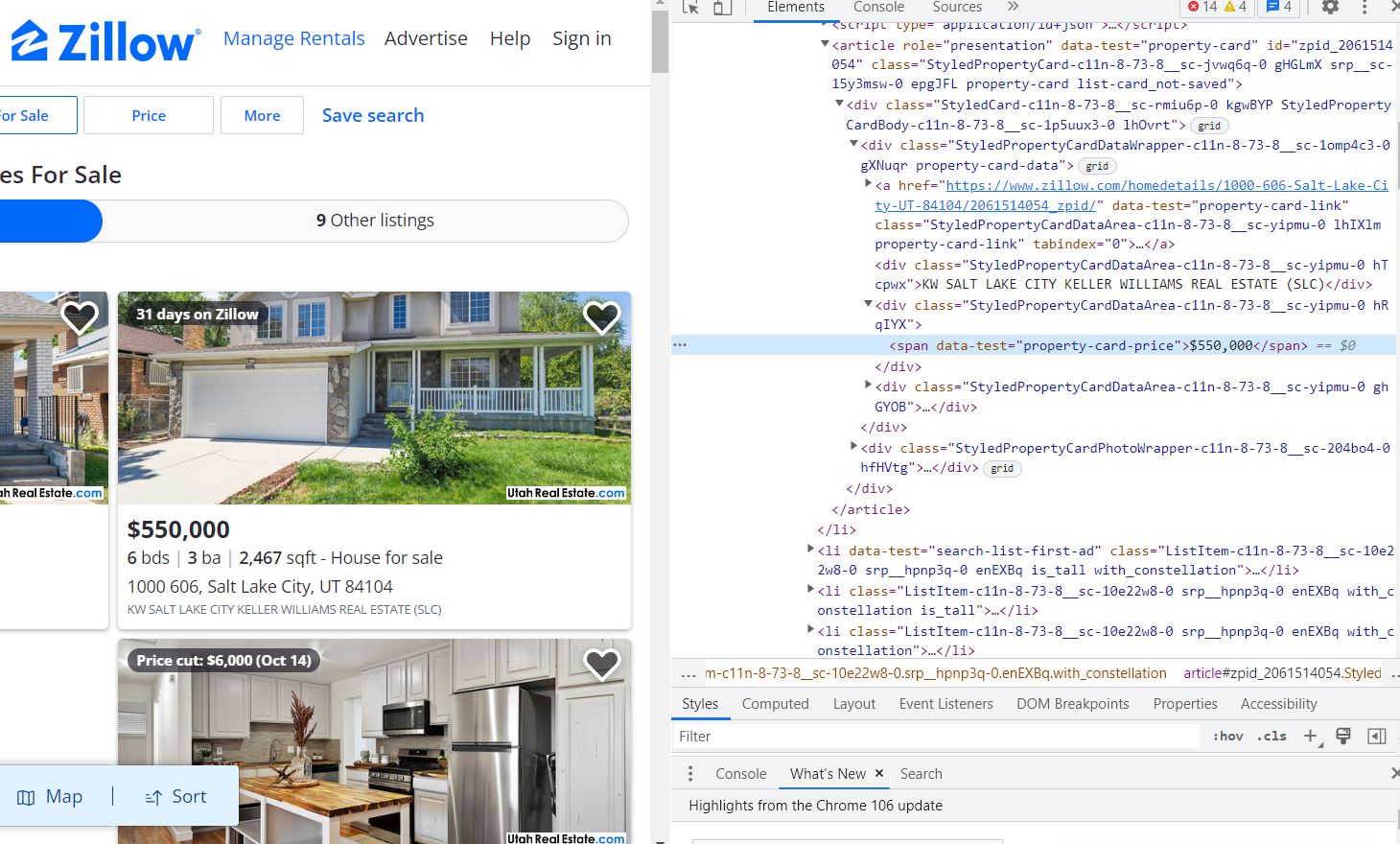
Task: Click the Zillow logo
Action: click(x=105, y=41)
